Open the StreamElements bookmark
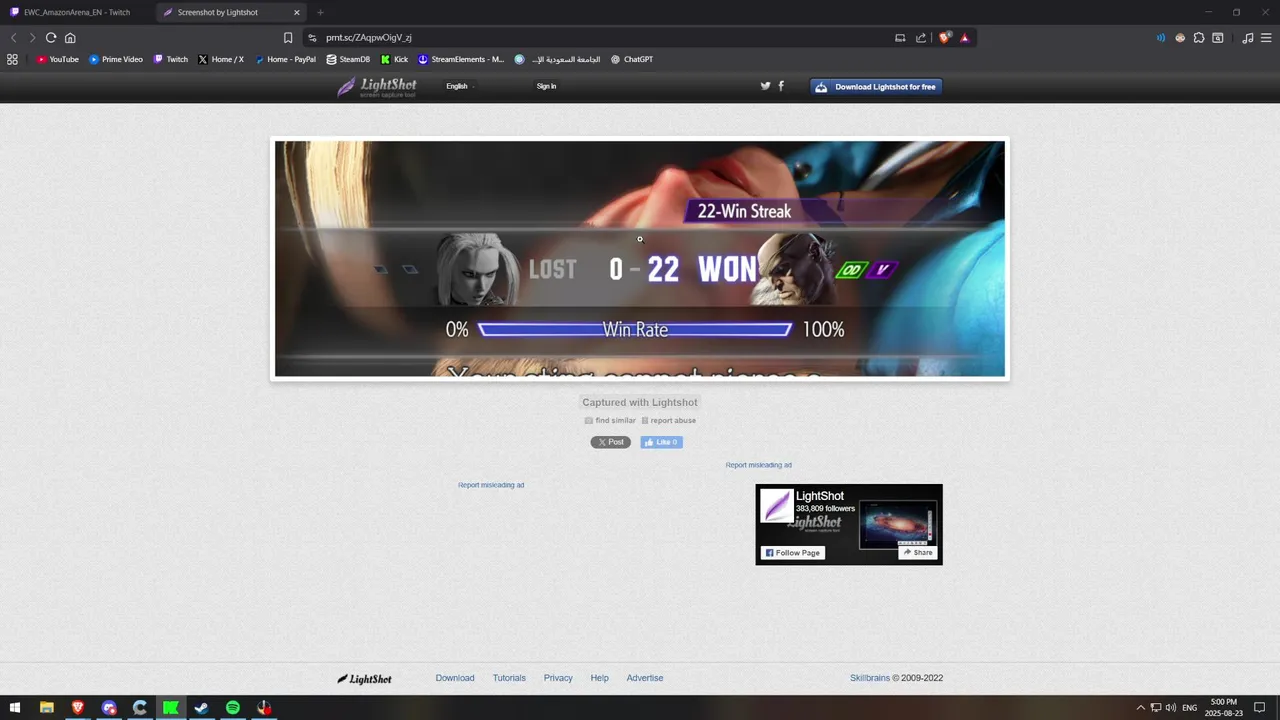Screen dimensions: 1280x720 click(x=461, y=59)
